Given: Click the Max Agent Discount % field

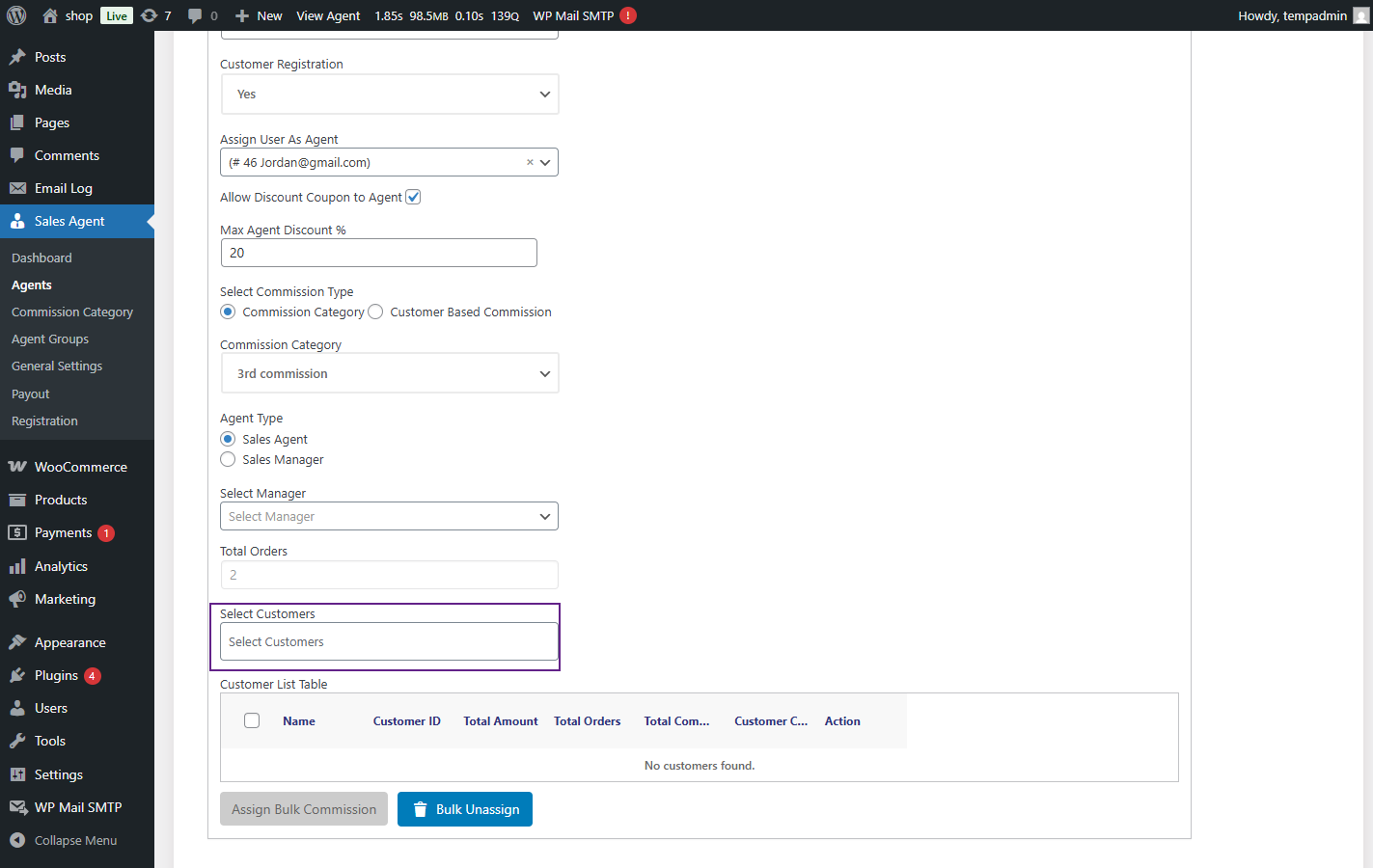Looking at the screenshot, I should [378, 253].
